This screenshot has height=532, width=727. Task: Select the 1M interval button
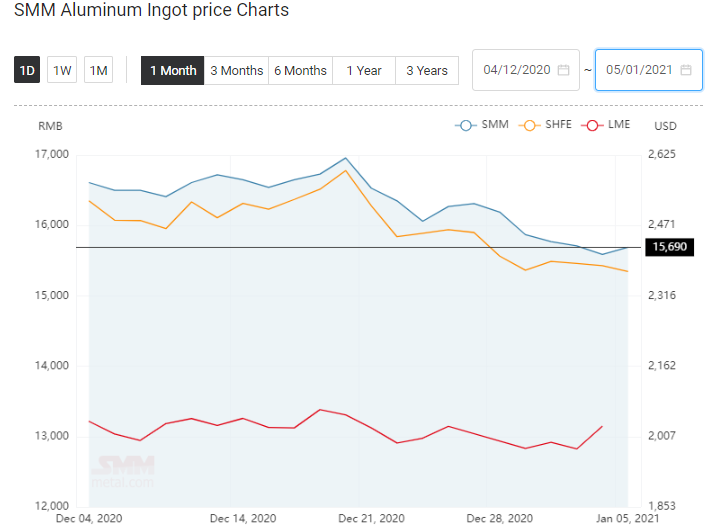click(x=98, y=70)
